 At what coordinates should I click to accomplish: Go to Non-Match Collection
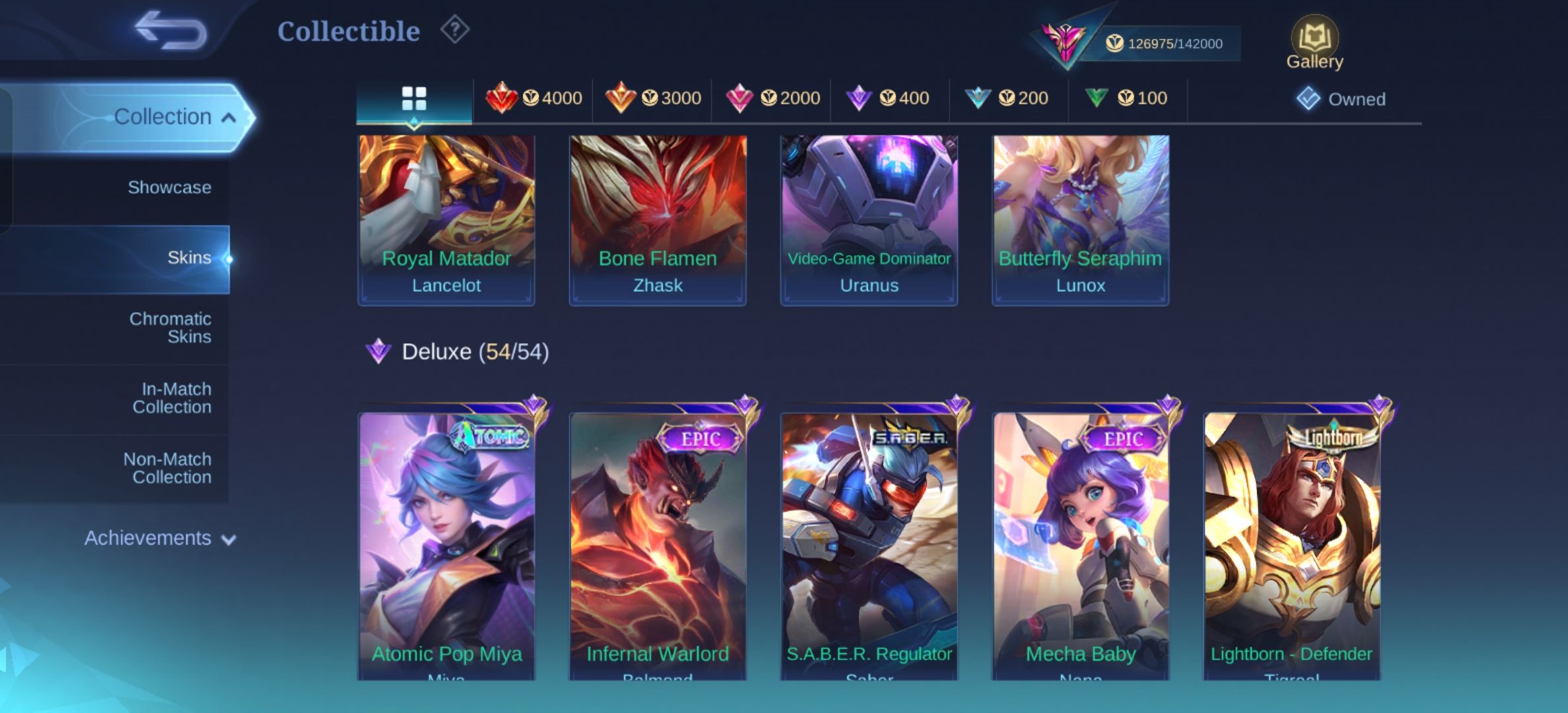[x=168, y=468]
